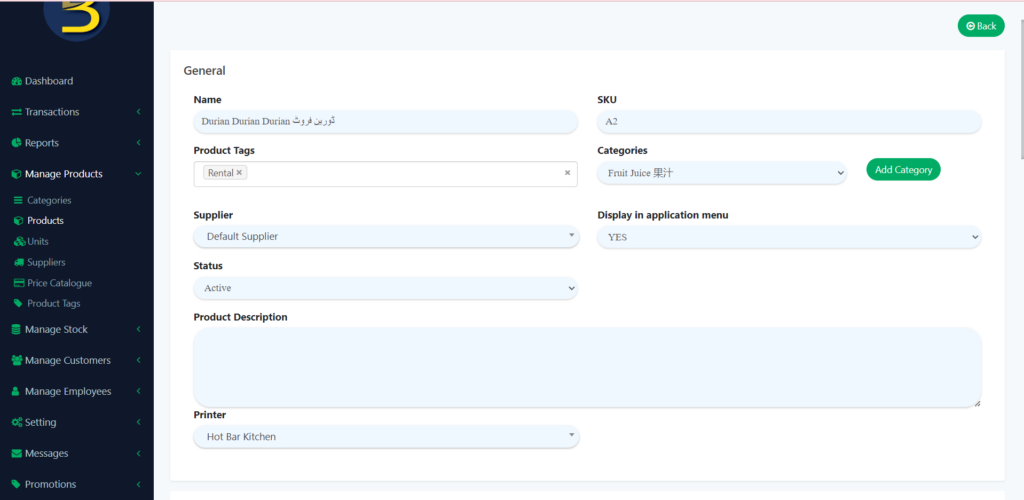Click the Price Catalogue card icon
This screenshot has height=500, width=1024.
click(x=18, y=283)
